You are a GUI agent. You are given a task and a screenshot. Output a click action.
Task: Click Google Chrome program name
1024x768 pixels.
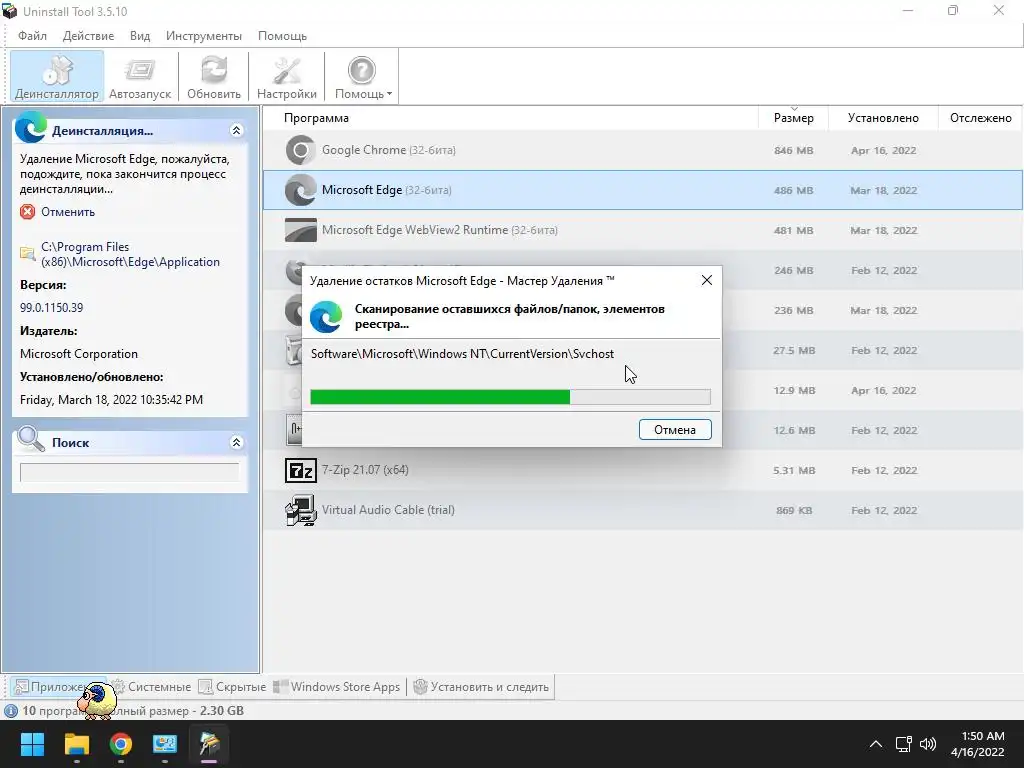pyautogui.click(x=389, y=150)
